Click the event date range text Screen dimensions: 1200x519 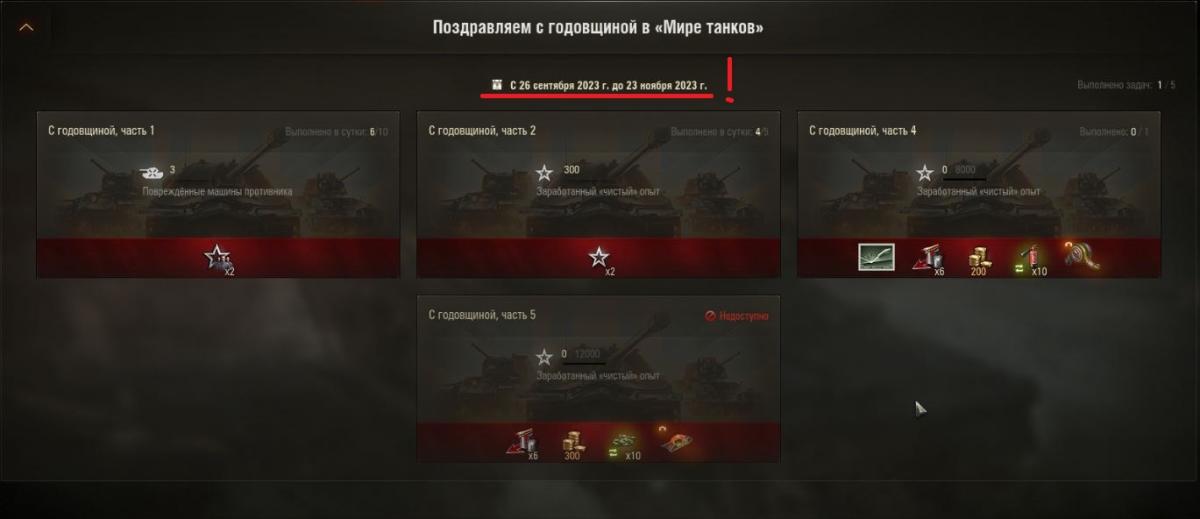[x=608, y=86]
